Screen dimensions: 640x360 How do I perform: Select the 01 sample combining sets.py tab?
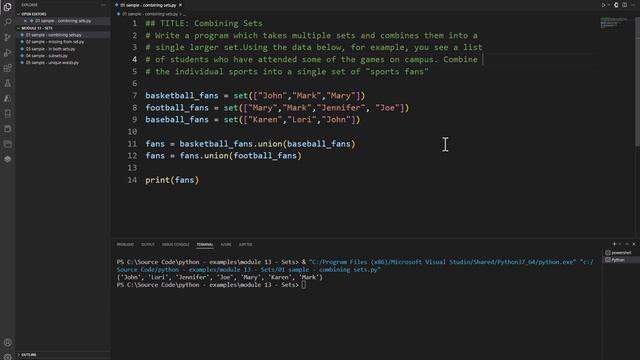[x=148, y=5]
